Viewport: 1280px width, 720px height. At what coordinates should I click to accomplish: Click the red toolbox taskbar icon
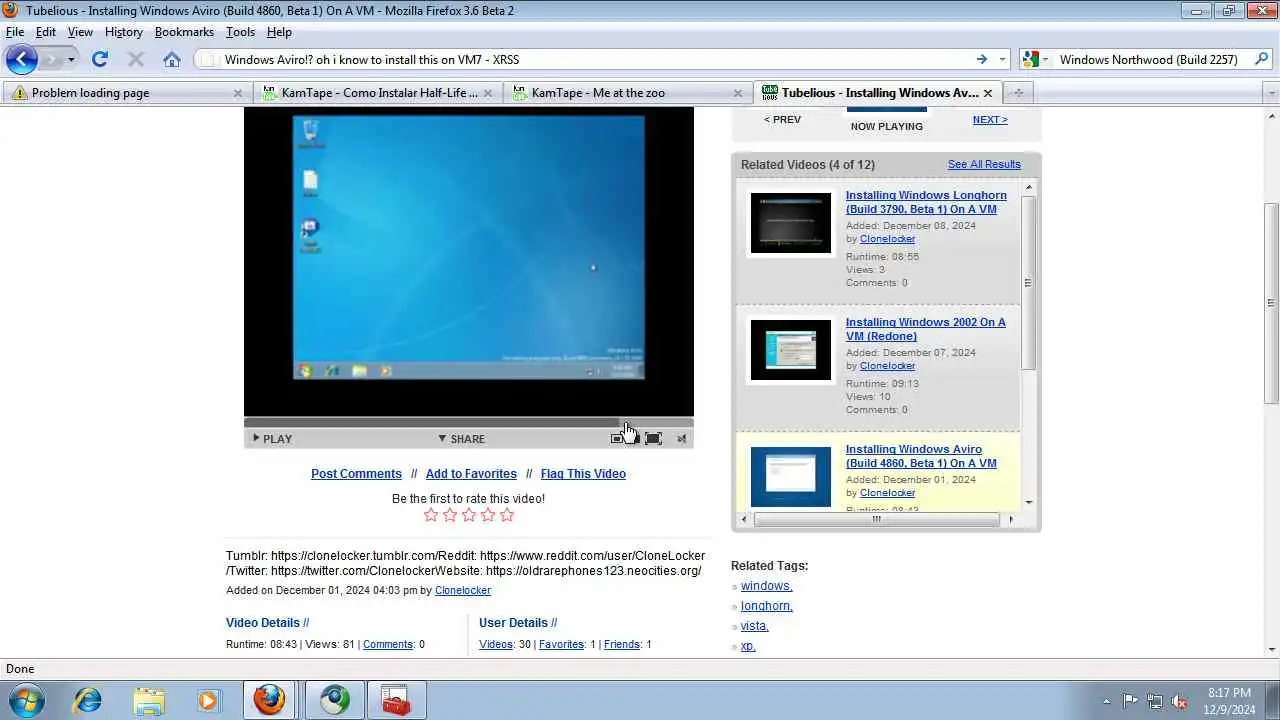[x=397, y=700]
